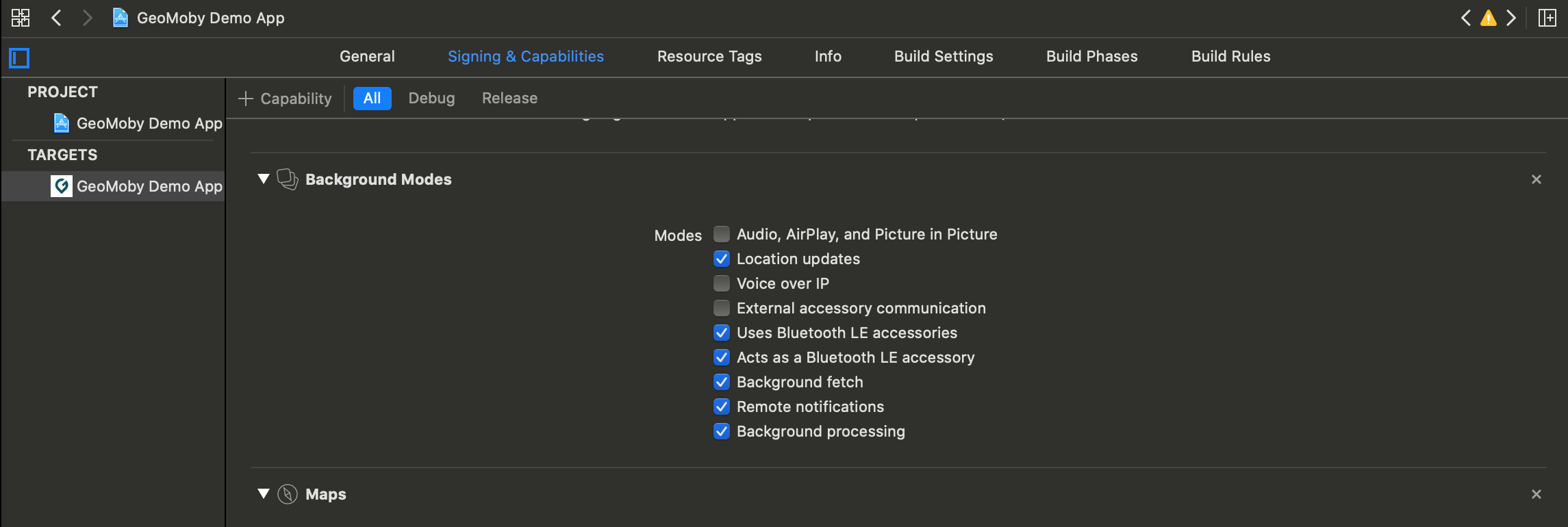Disable Remote notifications mode

click(722, 407)
